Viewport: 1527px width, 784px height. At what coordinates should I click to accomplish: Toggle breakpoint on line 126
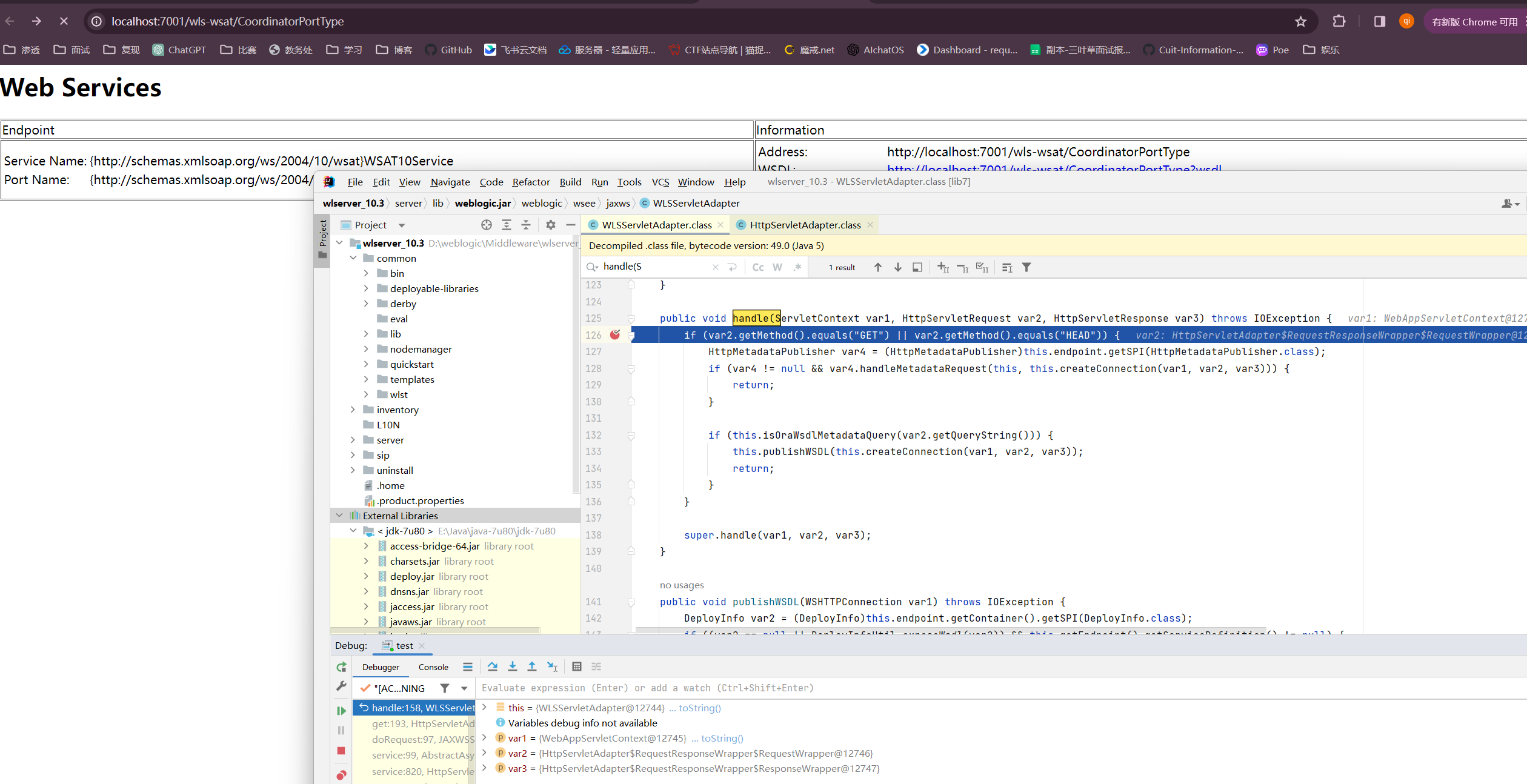(615, 334)
